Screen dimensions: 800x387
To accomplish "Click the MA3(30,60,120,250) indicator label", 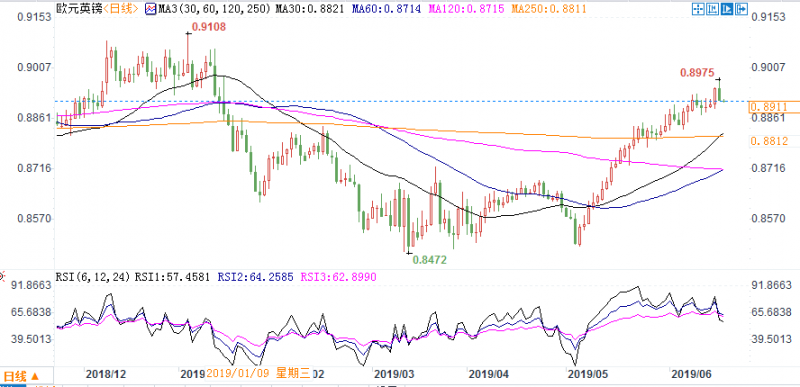I will point(214,9).
